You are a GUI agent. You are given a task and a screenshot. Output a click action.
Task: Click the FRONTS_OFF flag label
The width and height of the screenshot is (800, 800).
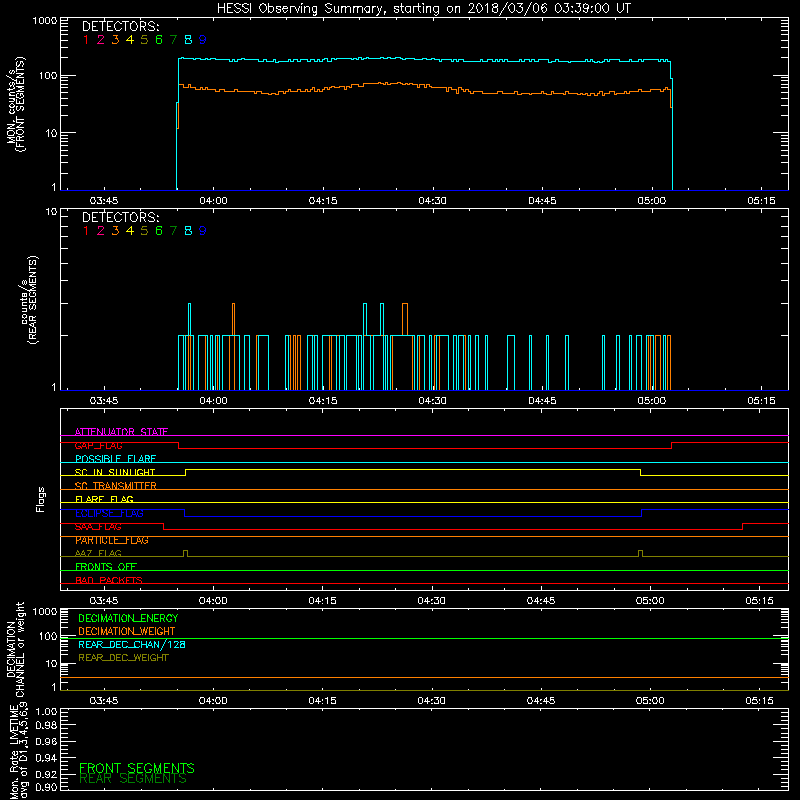pyautogui.click(x=106, y=567)
